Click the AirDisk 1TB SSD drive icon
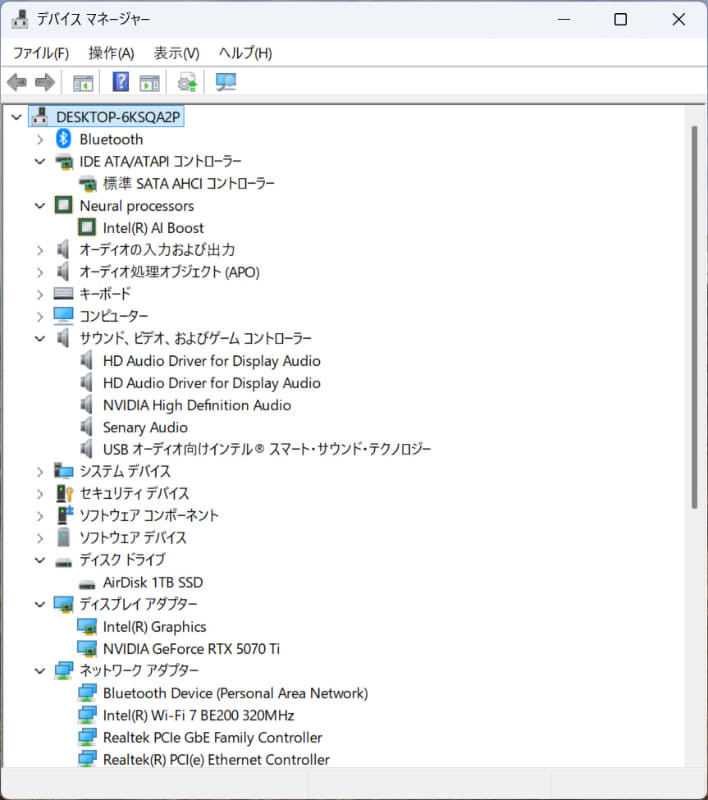Viewport: 708px width, 800px height. coord(87,584)
